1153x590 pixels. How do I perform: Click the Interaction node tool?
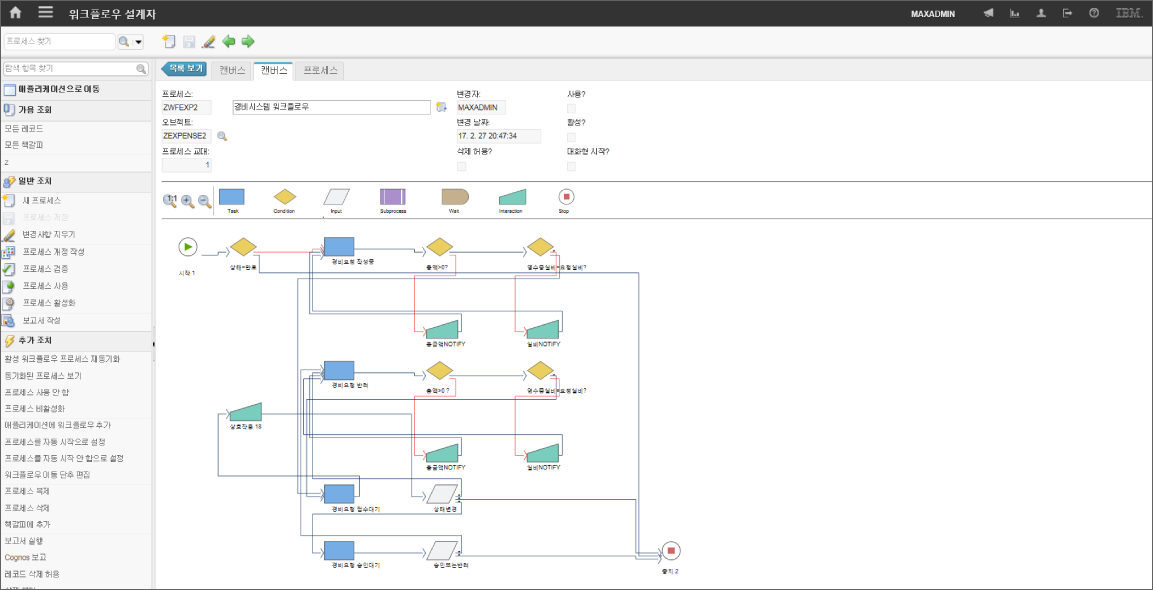pos(511,197)
